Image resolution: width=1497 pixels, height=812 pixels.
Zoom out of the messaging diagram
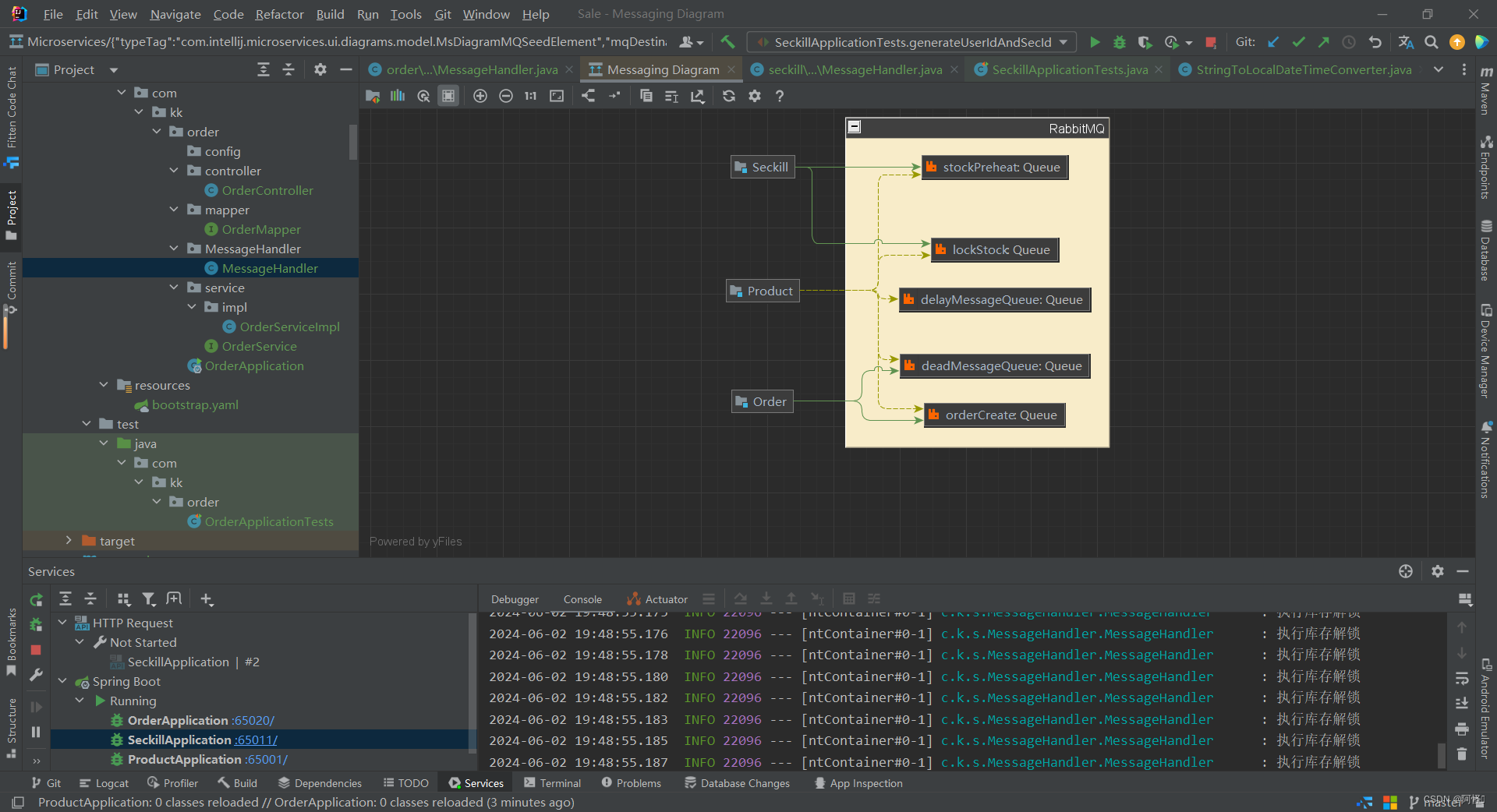pos(505,96)
